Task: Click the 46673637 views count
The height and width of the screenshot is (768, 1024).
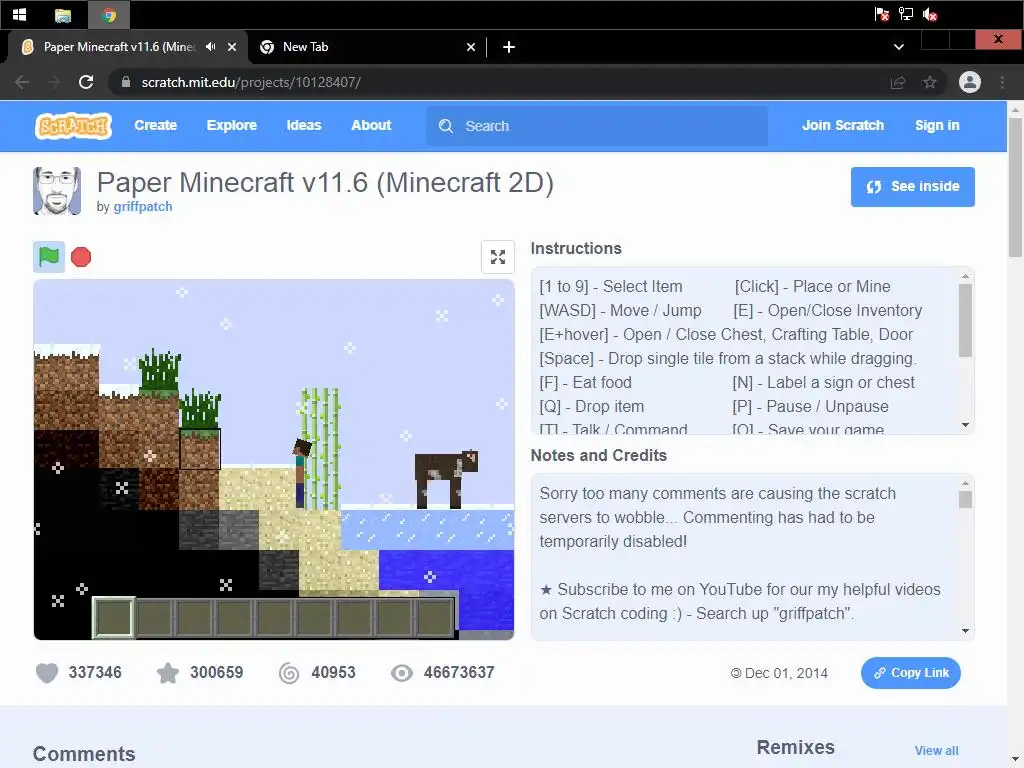Action: (458, 673)
